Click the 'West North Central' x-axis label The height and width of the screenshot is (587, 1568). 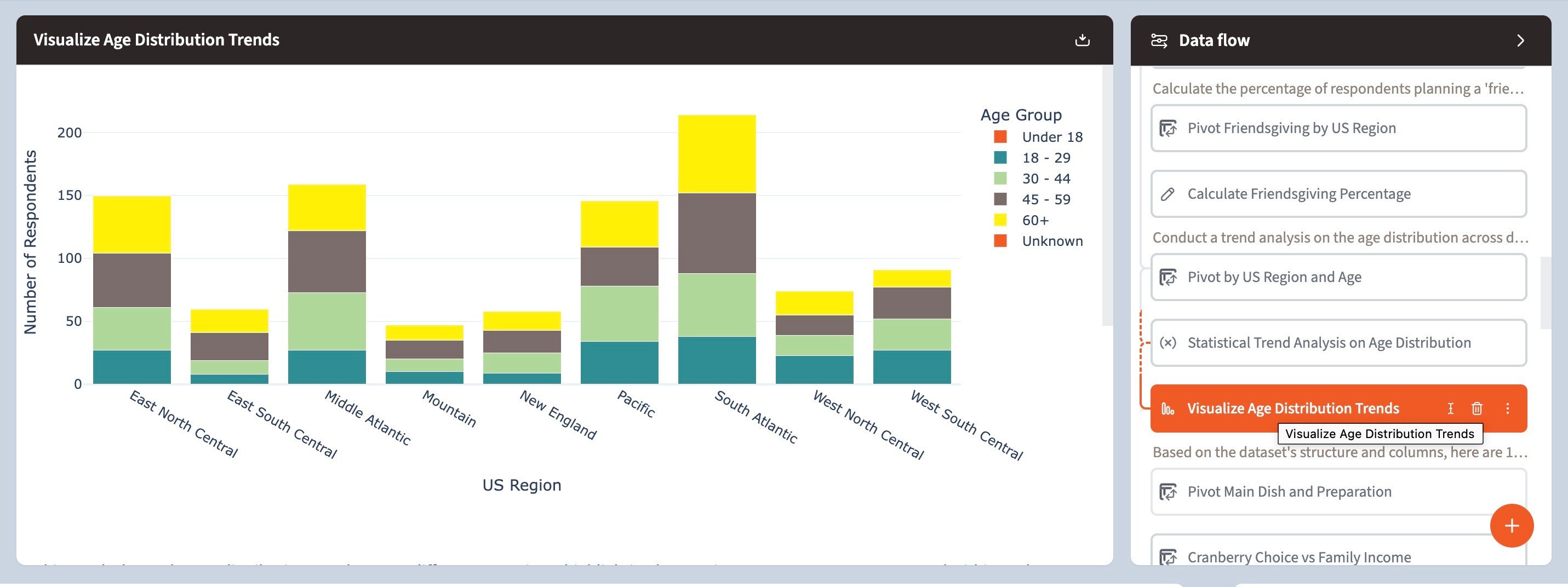click(868, 425)
